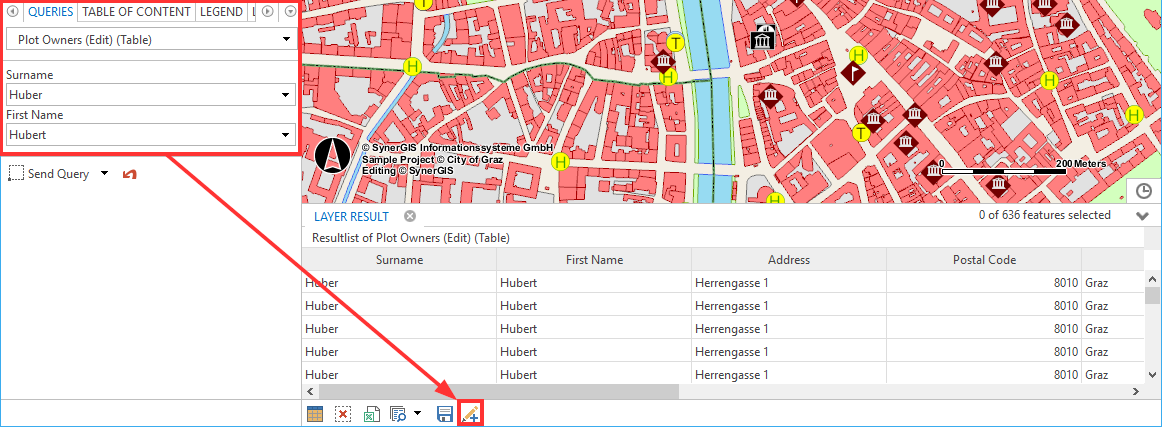Switch to the Legend tab
The image size is (1162, 427).
click(220, 12)
